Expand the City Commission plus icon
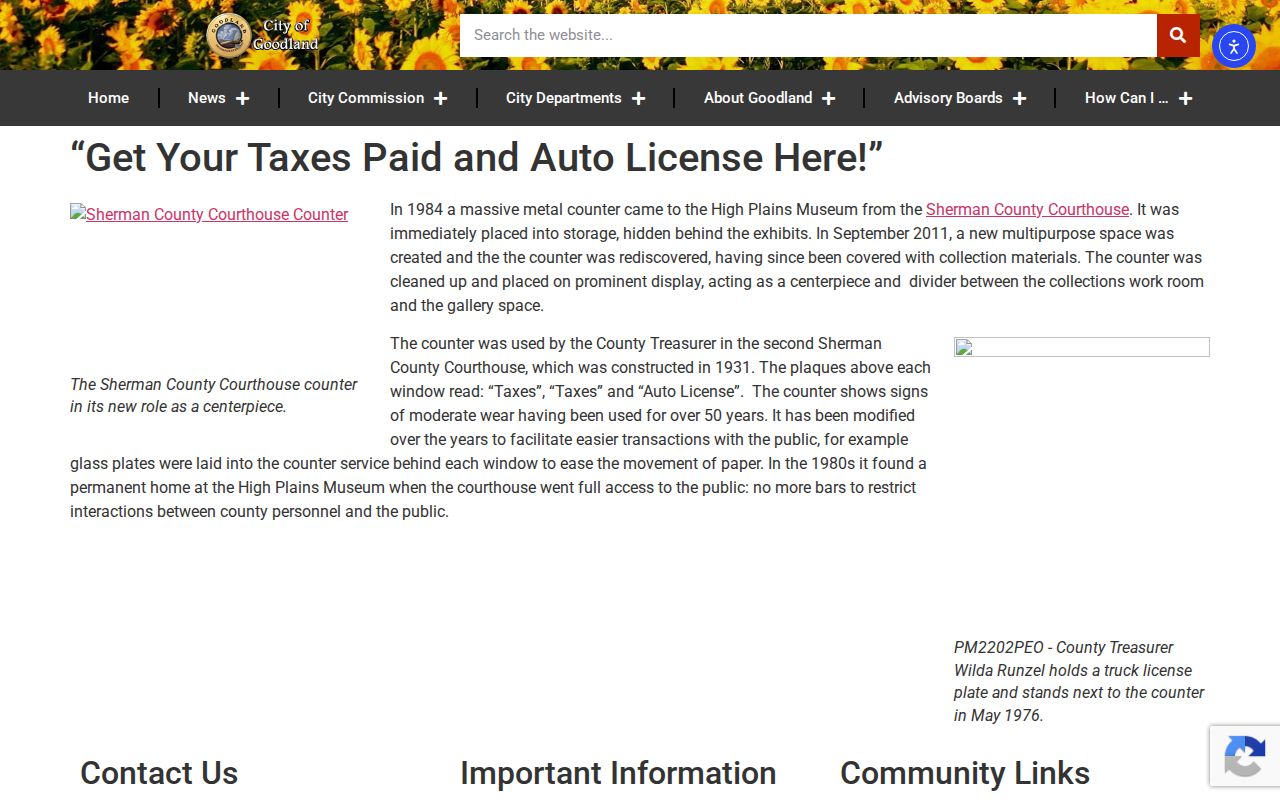The width and height of the screenshot is (1280, 800). pyautogui.click(x=440, y=98)
